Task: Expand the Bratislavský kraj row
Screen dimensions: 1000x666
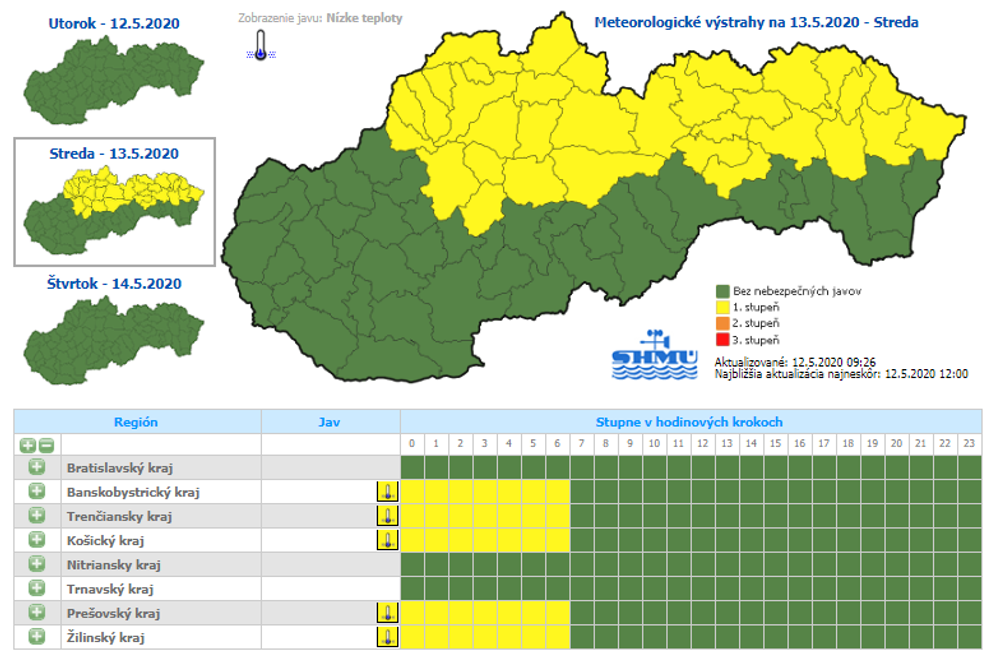Action: 37,467
